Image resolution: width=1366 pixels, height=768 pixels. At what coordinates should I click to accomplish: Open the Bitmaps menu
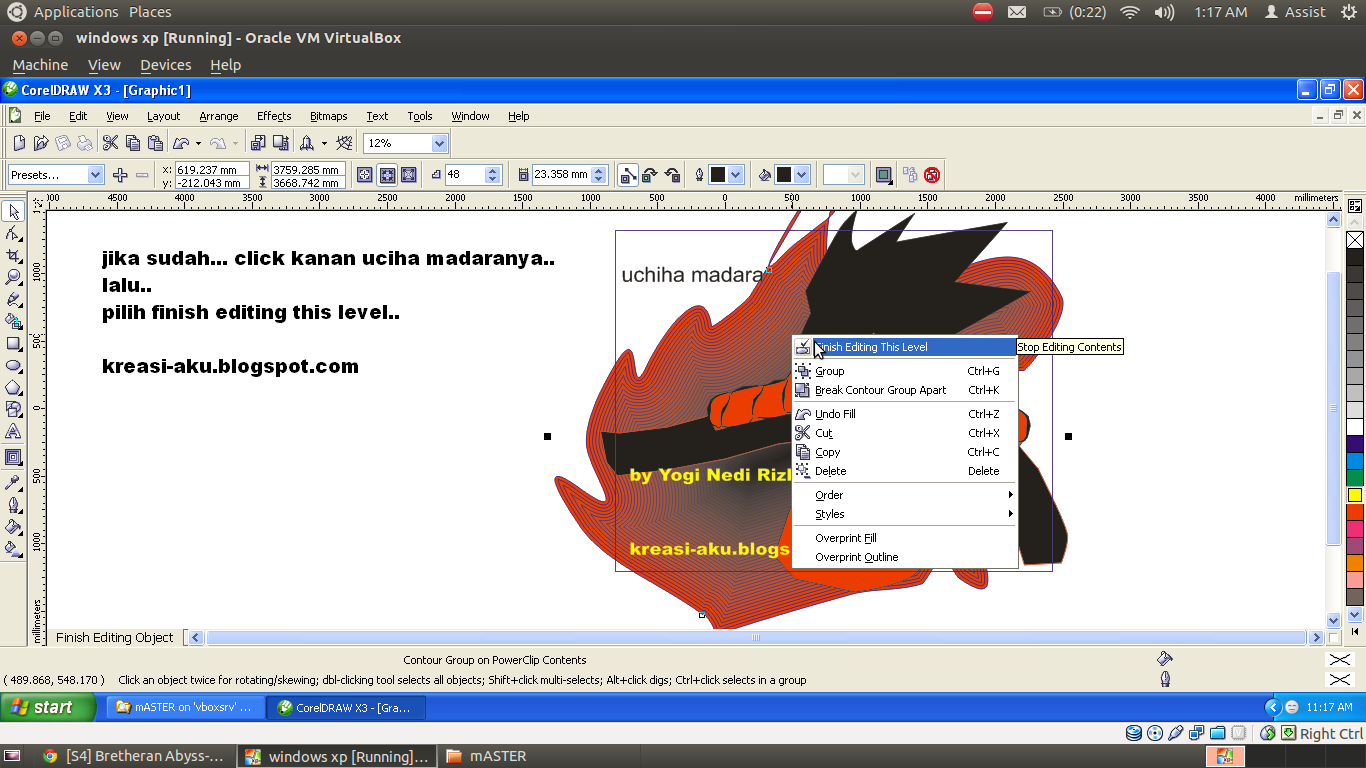pos(329,116)
